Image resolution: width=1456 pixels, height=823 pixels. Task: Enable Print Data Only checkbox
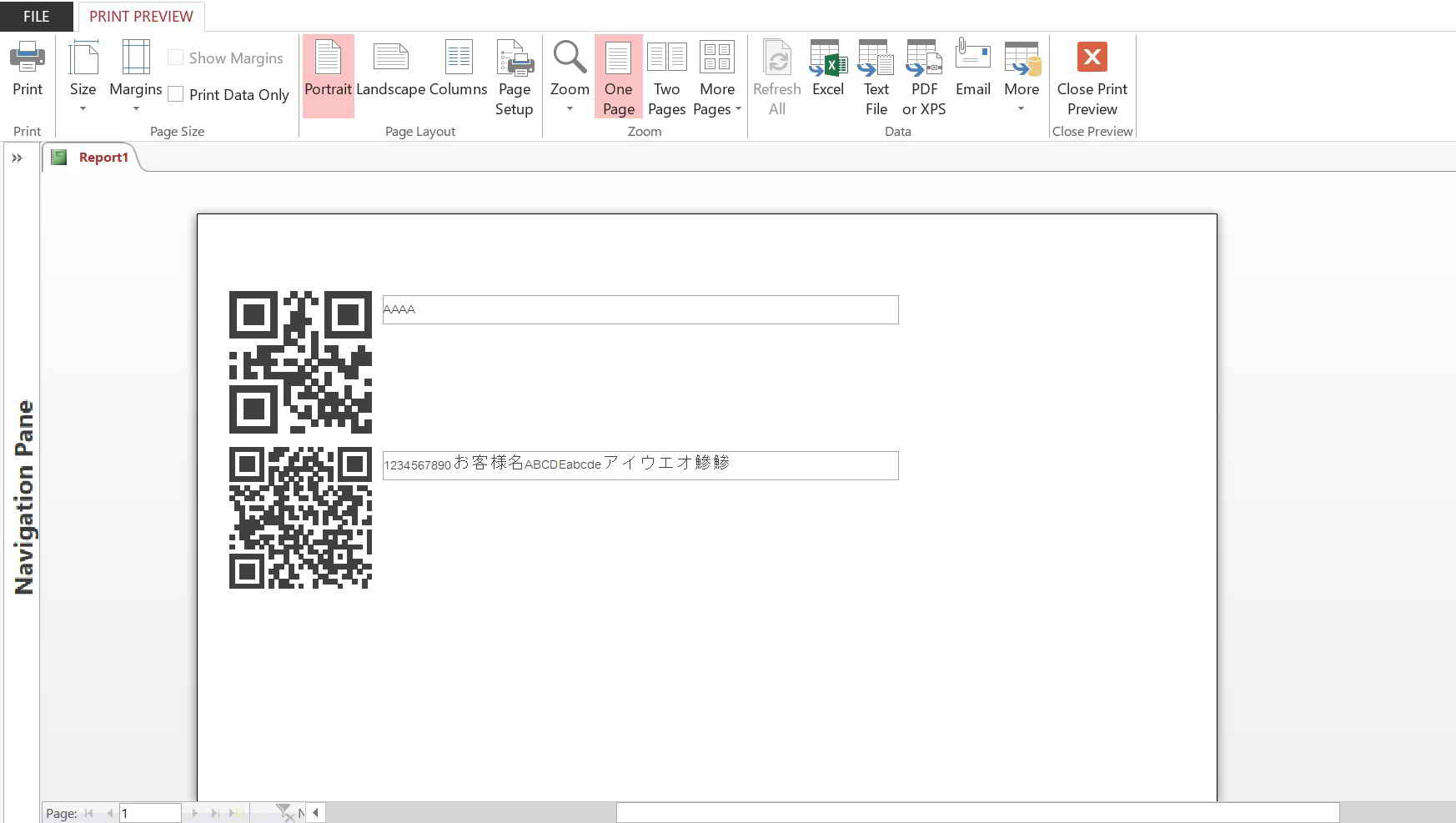coord(176,94)
